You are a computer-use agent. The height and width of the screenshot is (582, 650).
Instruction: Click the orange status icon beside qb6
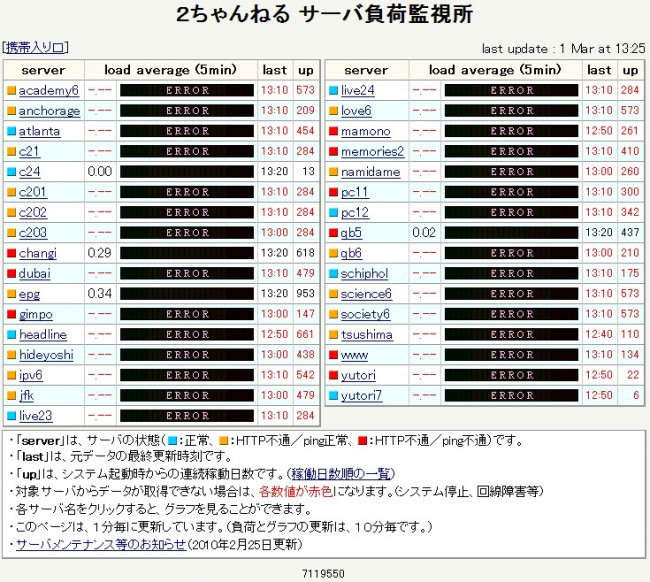click(x=333, y=253)
